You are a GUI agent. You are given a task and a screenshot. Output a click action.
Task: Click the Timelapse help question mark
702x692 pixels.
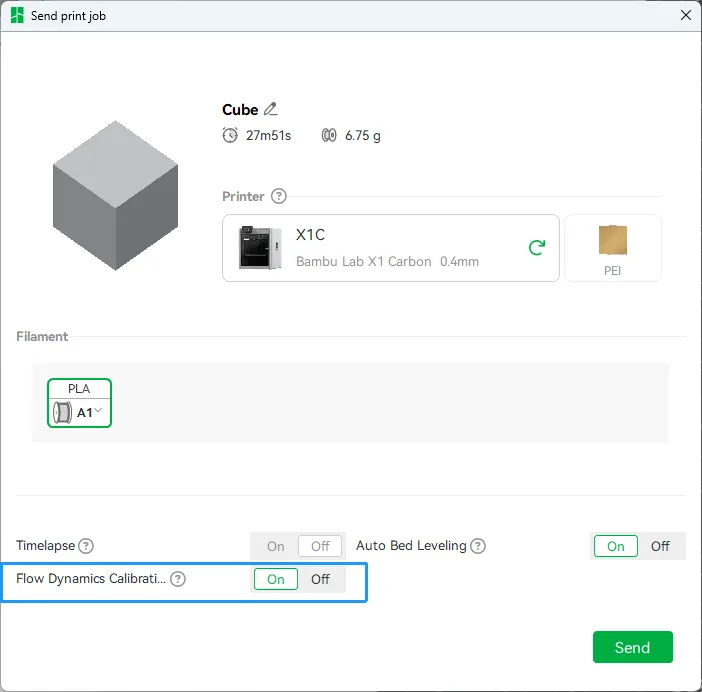86,546
